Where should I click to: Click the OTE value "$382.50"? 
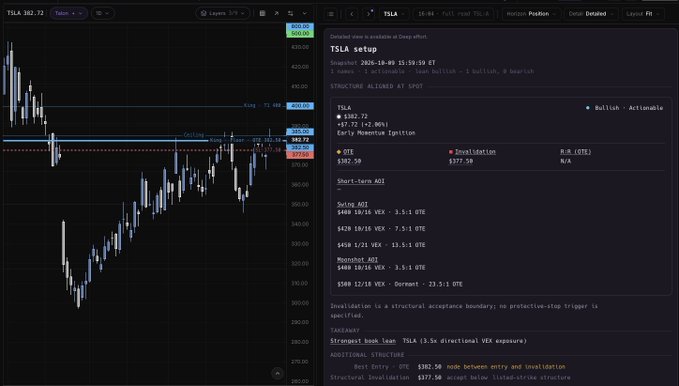[x=349, y=161]
